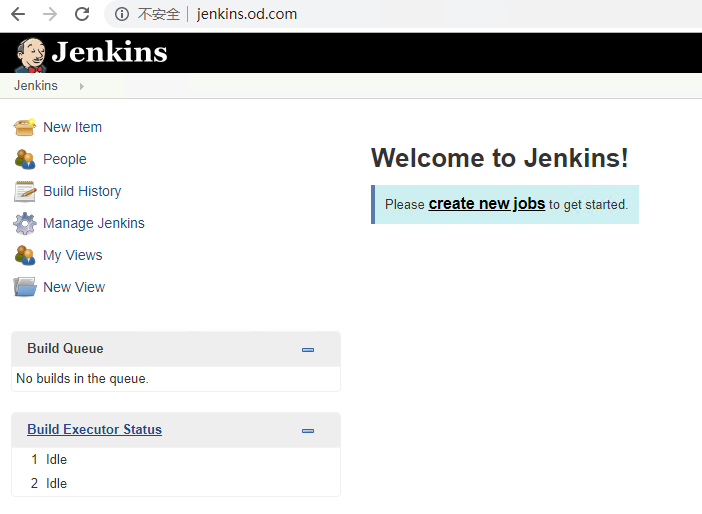Viewport: 702px width, 514px height.
Task: Click the Jenkins title text in header
Action: 109,53
